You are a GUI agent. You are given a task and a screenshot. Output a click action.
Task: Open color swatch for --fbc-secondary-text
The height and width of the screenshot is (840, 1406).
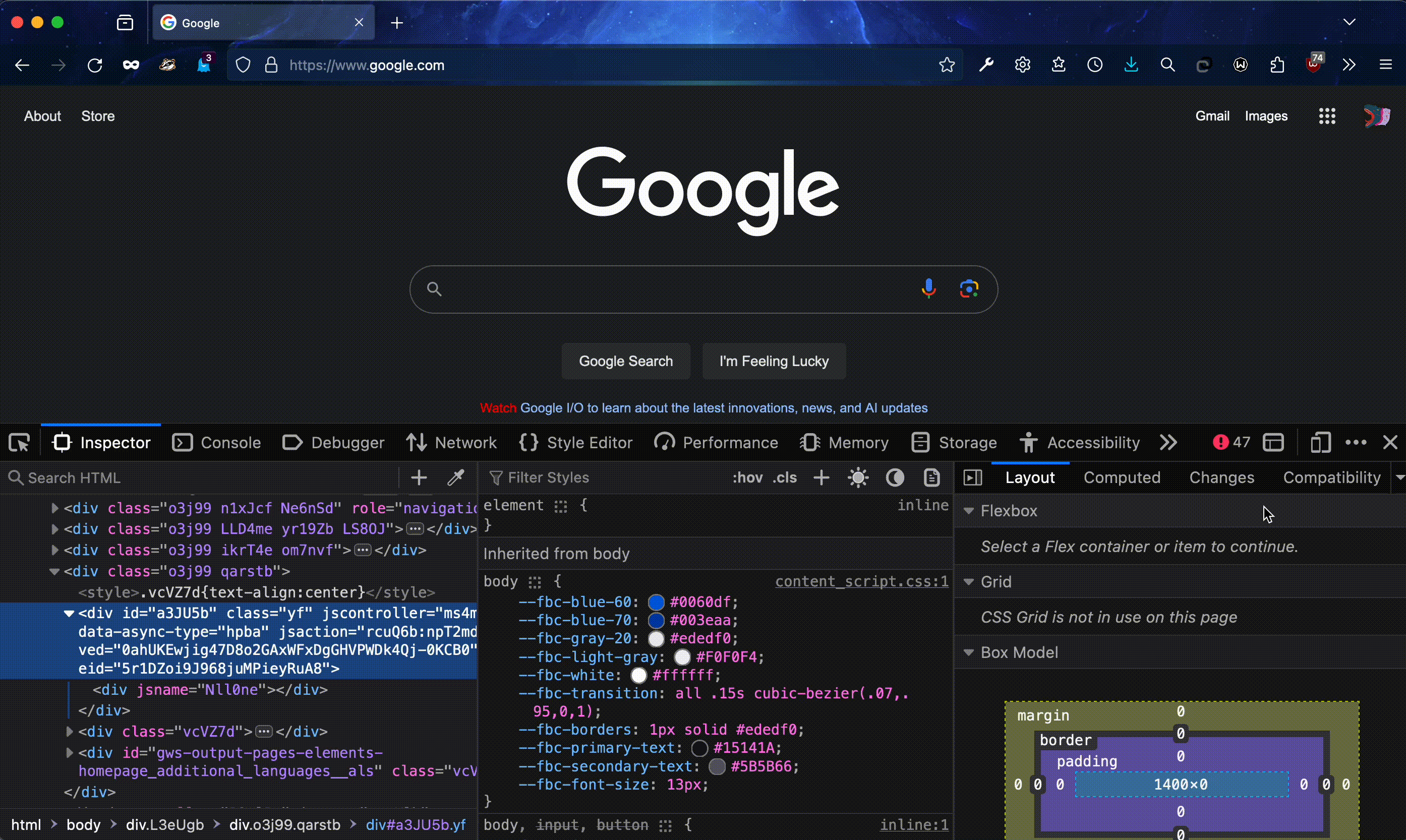(x=717, y=767)
